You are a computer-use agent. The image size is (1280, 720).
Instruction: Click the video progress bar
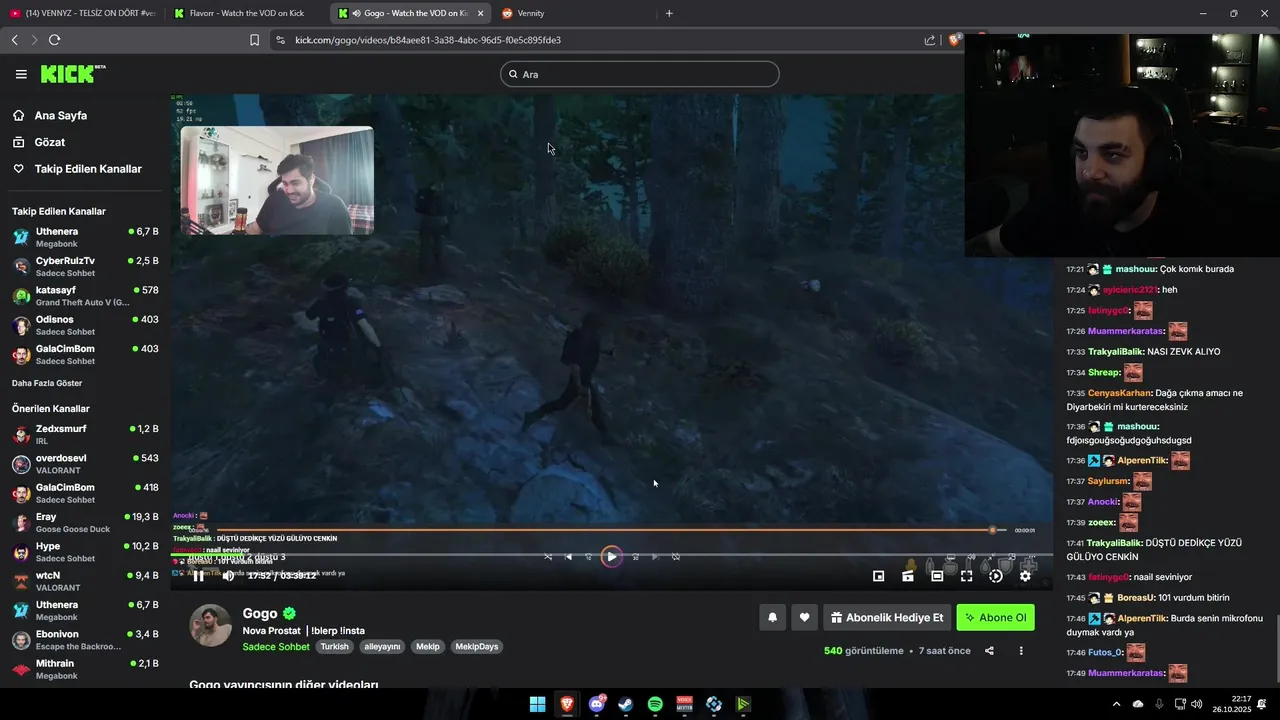click(x=612, y=554)
